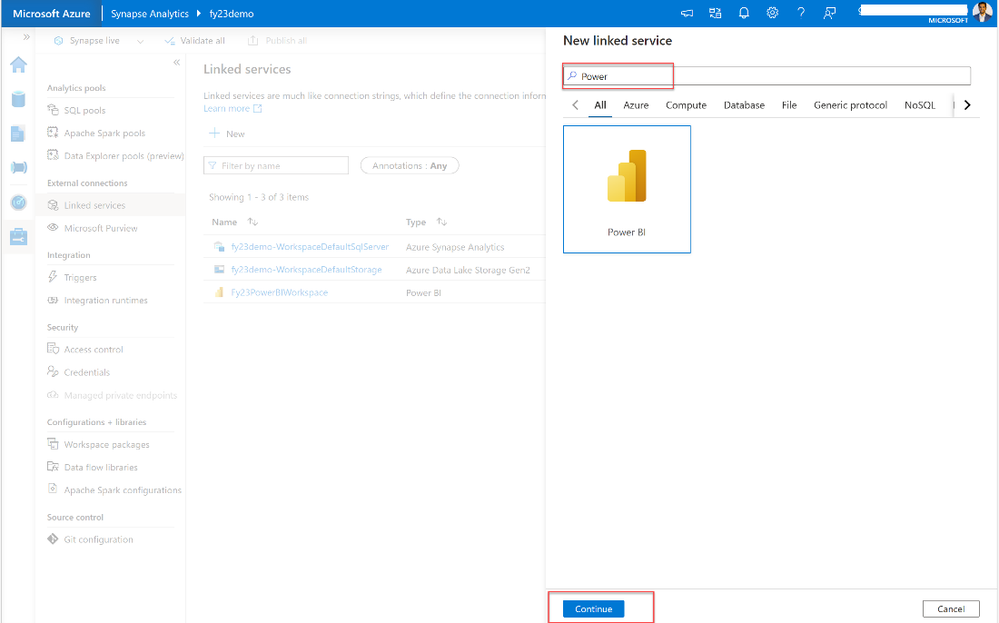This screenshot has height=623, width=999.
Task: Click Validate all in the toolbar
Action: click(195, 41)
